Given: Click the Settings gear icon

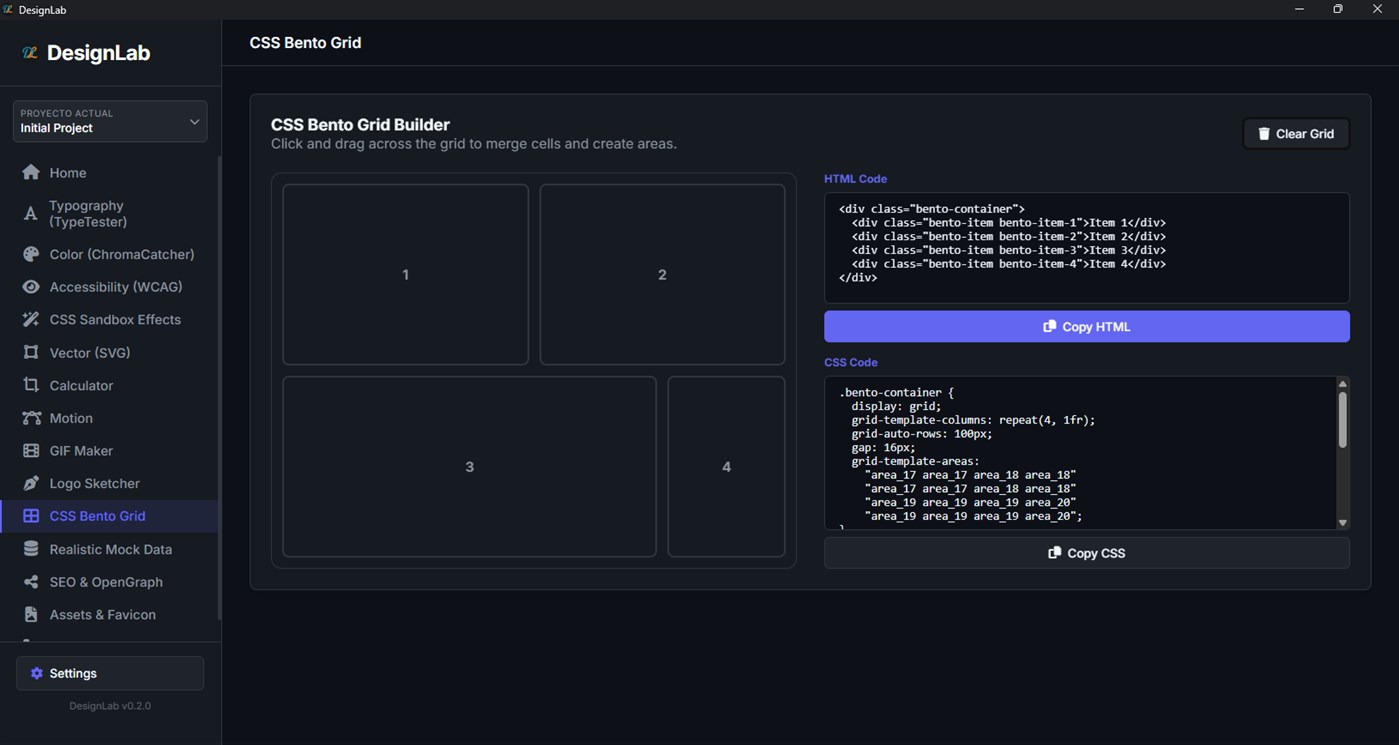Looking at the screenshot, I should pyautogui.click(x=37, y=673).
